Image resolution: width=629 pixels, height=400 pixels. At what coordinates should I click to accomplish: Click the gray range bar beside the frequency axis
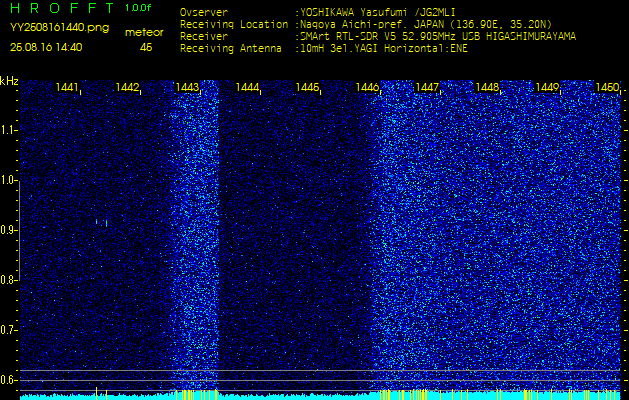[19, 230]
